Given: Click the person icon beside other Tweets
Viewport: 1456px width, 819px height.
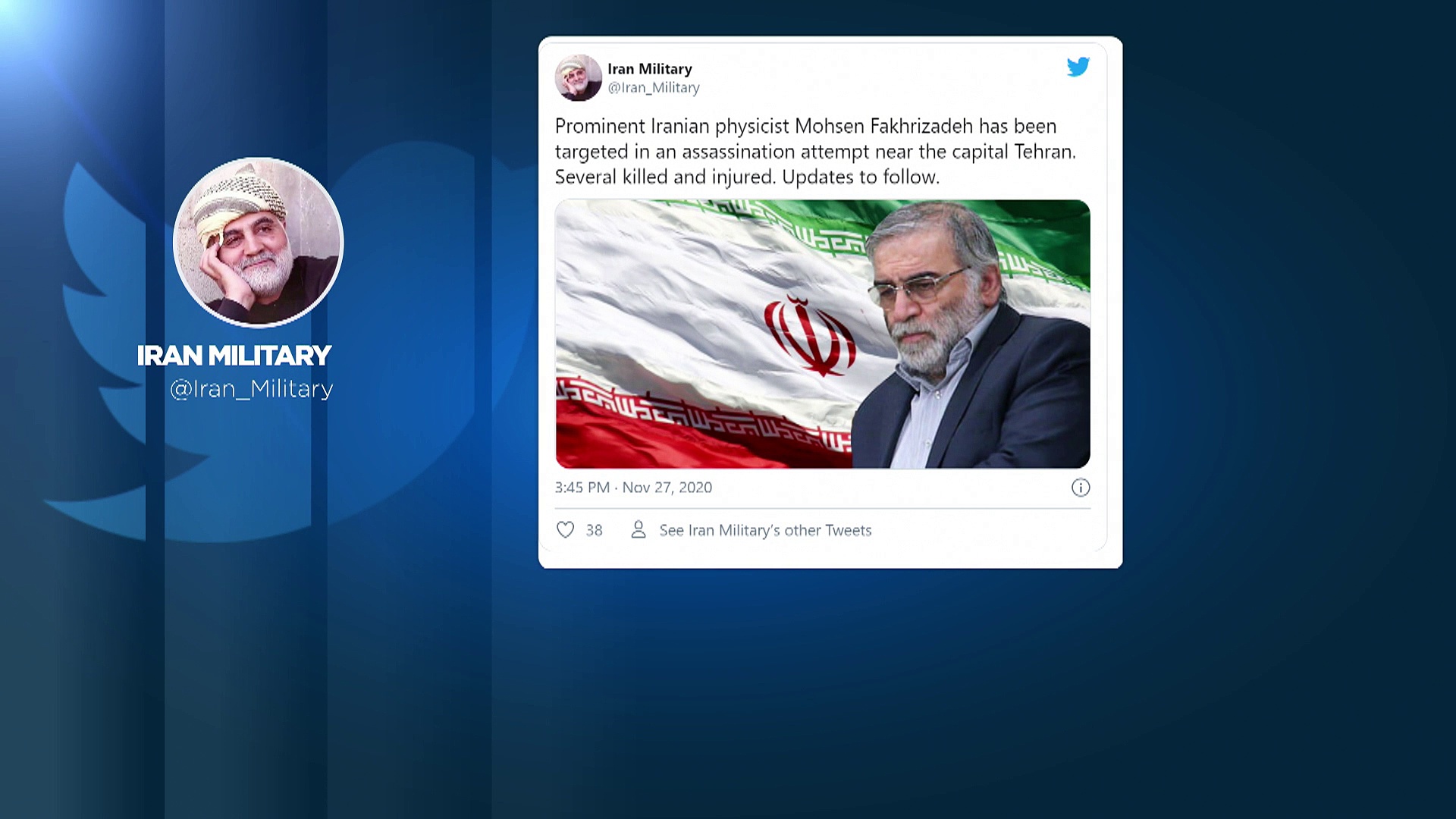Looking at the screenshot, I should pyautogui.click(x=639, y=529).
